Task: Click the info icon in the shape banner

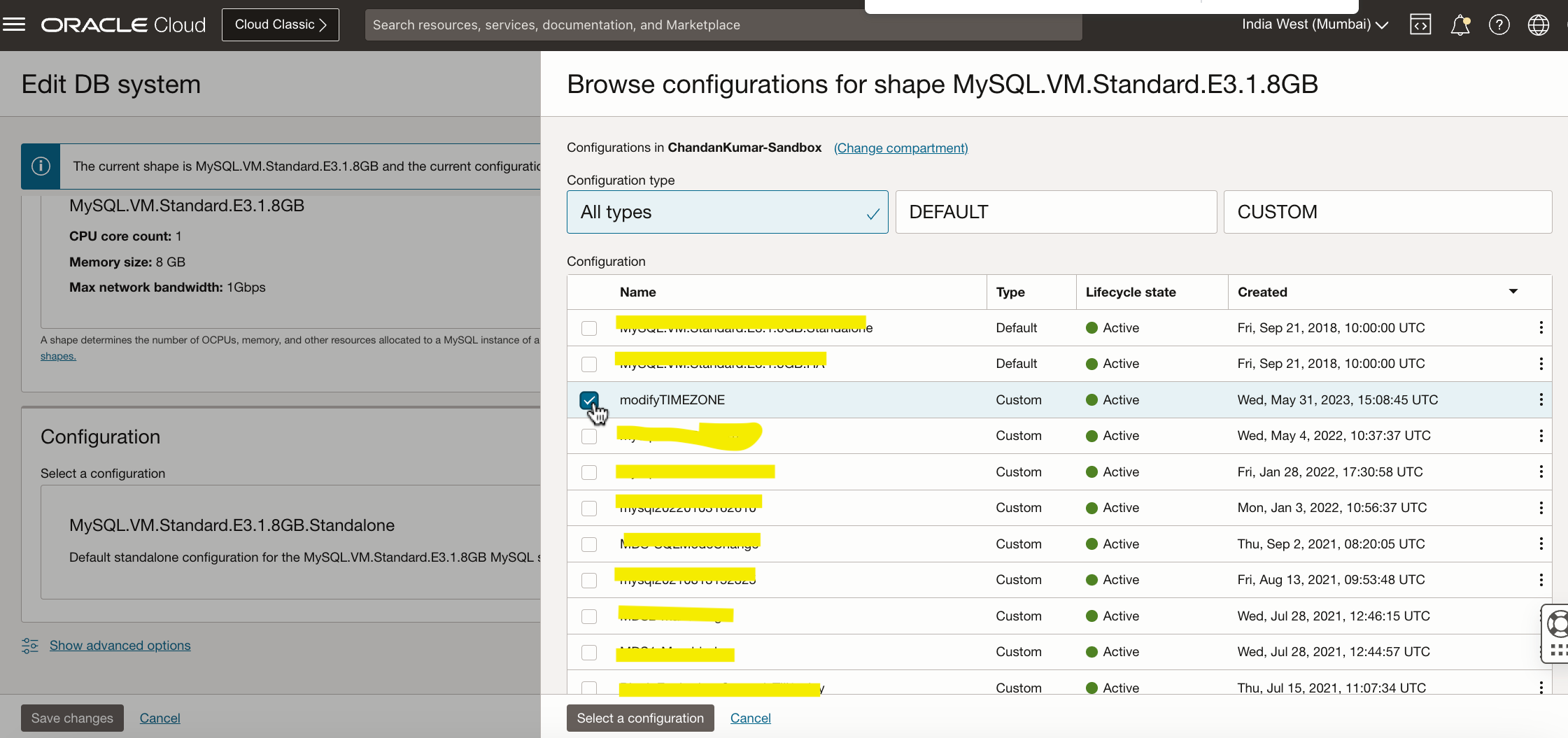Action: click(41, 166)
